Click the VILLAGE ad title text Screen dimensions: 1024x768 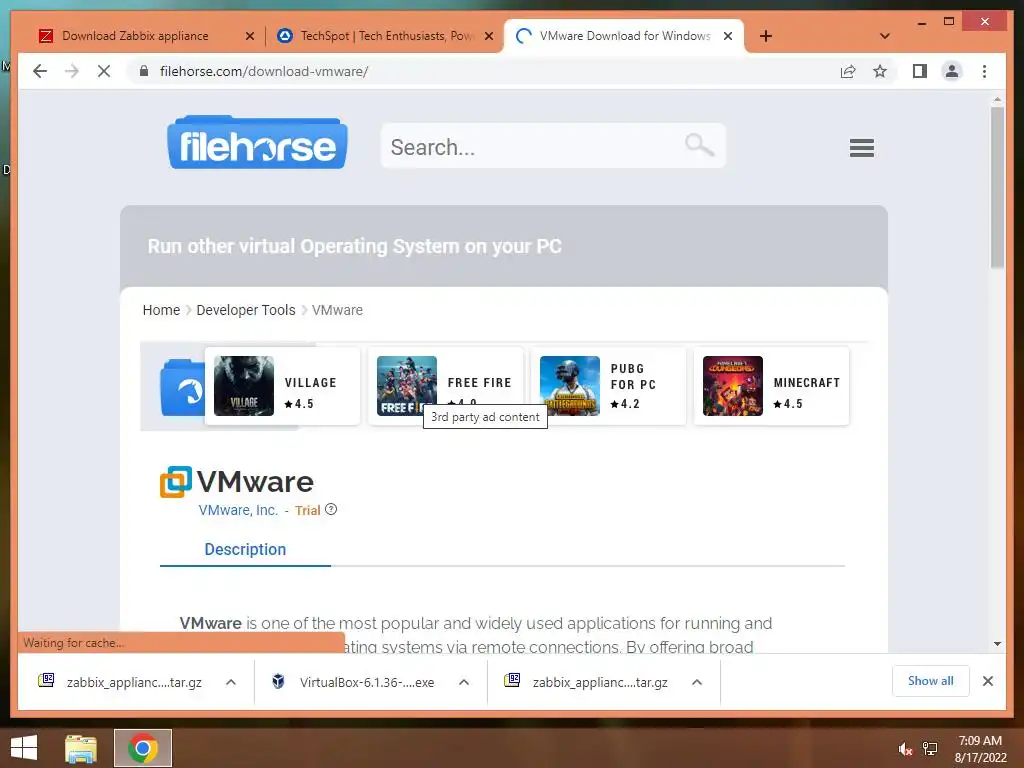click(x=310, y=383)
